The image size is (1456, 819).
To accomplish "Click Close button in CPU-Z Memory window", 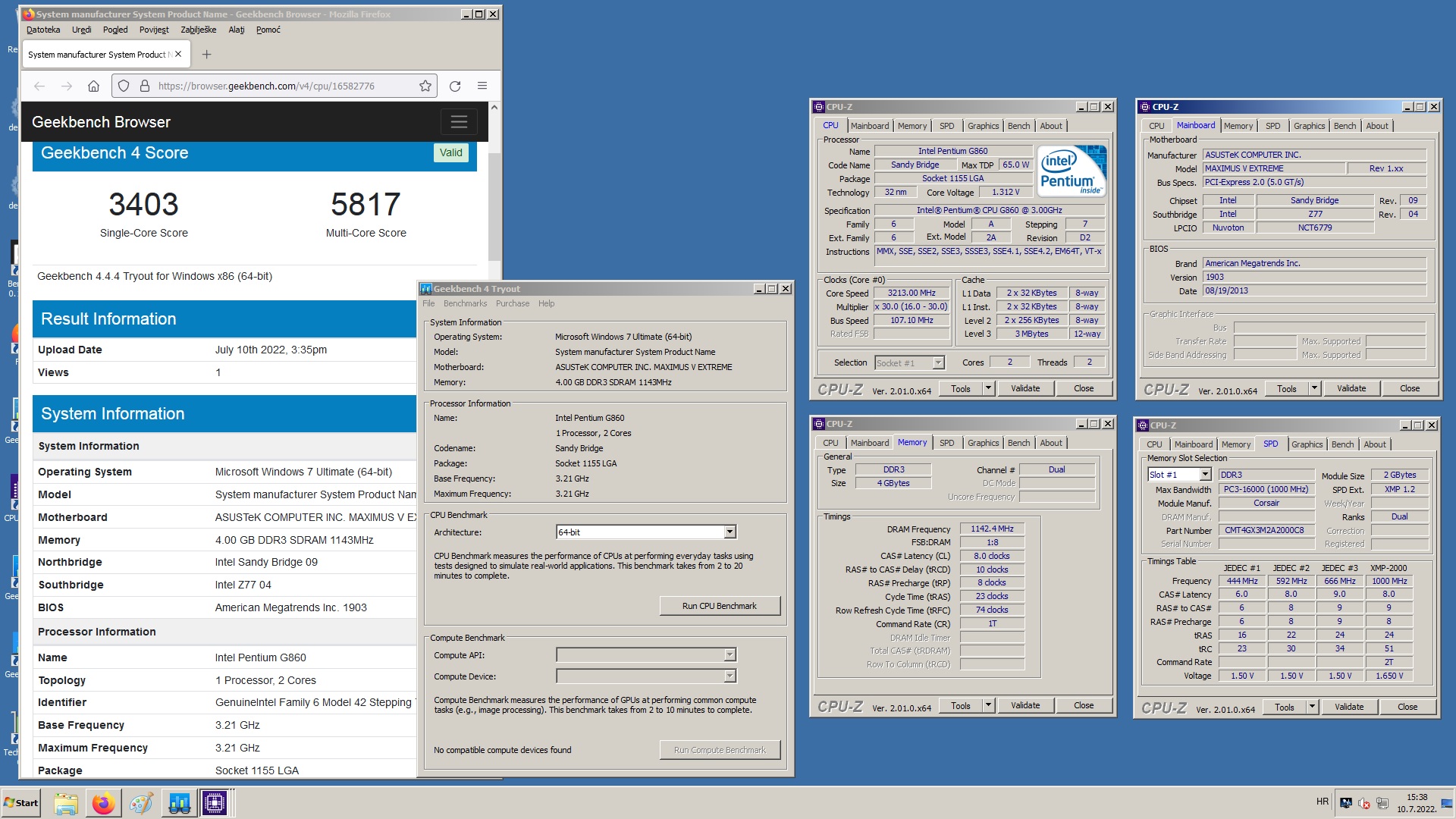I will click(x=1084, y=705).
